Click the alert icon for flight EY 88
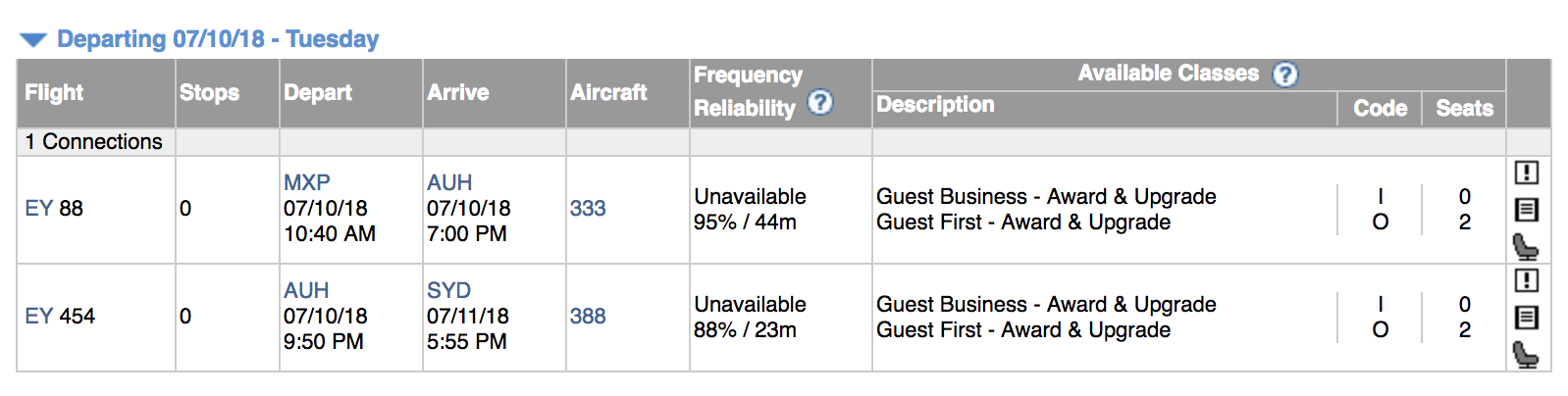Viewport: 1568px width, 396px height. tap(1526, 173)
